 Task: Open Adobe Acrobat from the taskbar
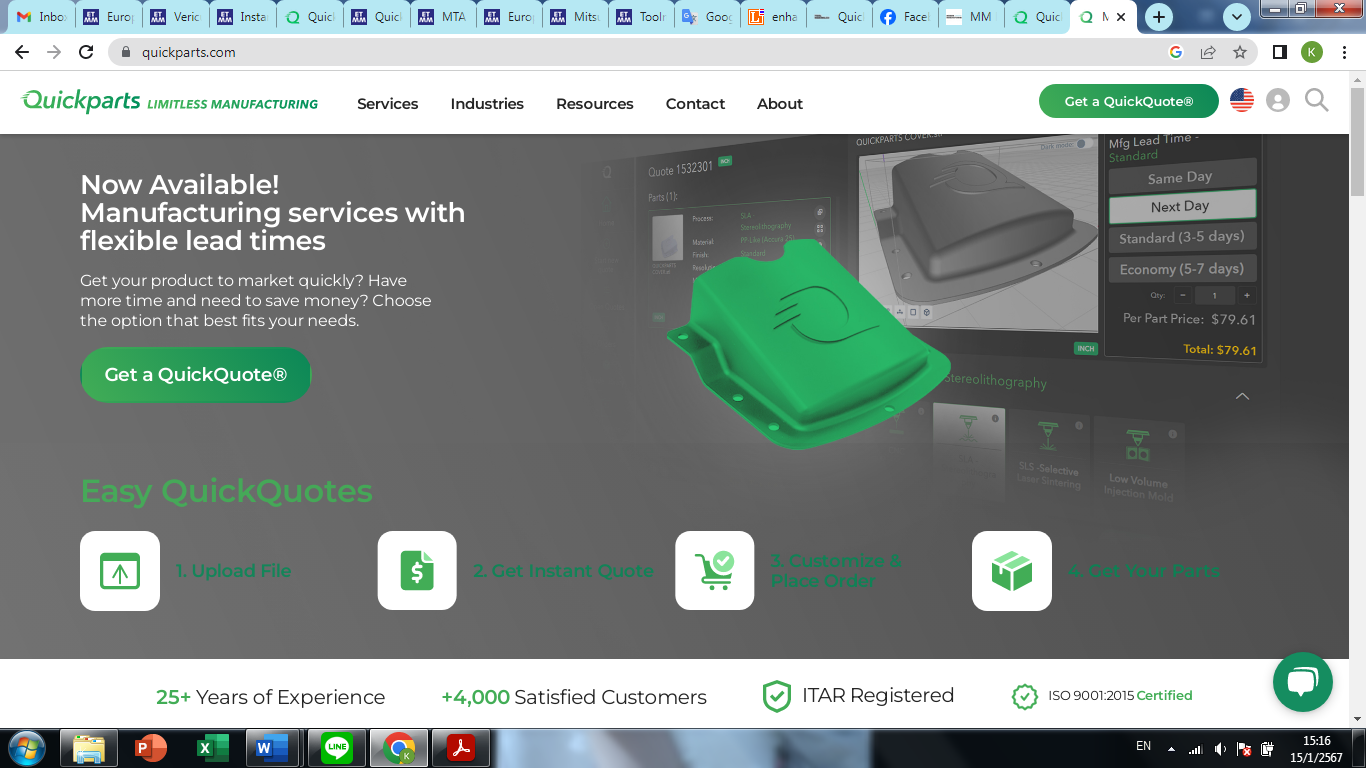point(461,748)
